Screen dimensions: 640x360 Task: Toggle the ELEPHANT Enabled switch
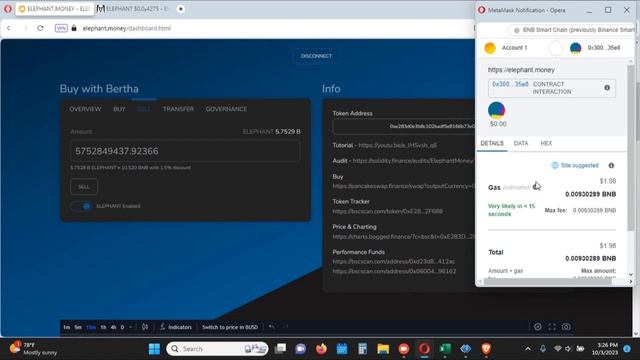[82, 206]
